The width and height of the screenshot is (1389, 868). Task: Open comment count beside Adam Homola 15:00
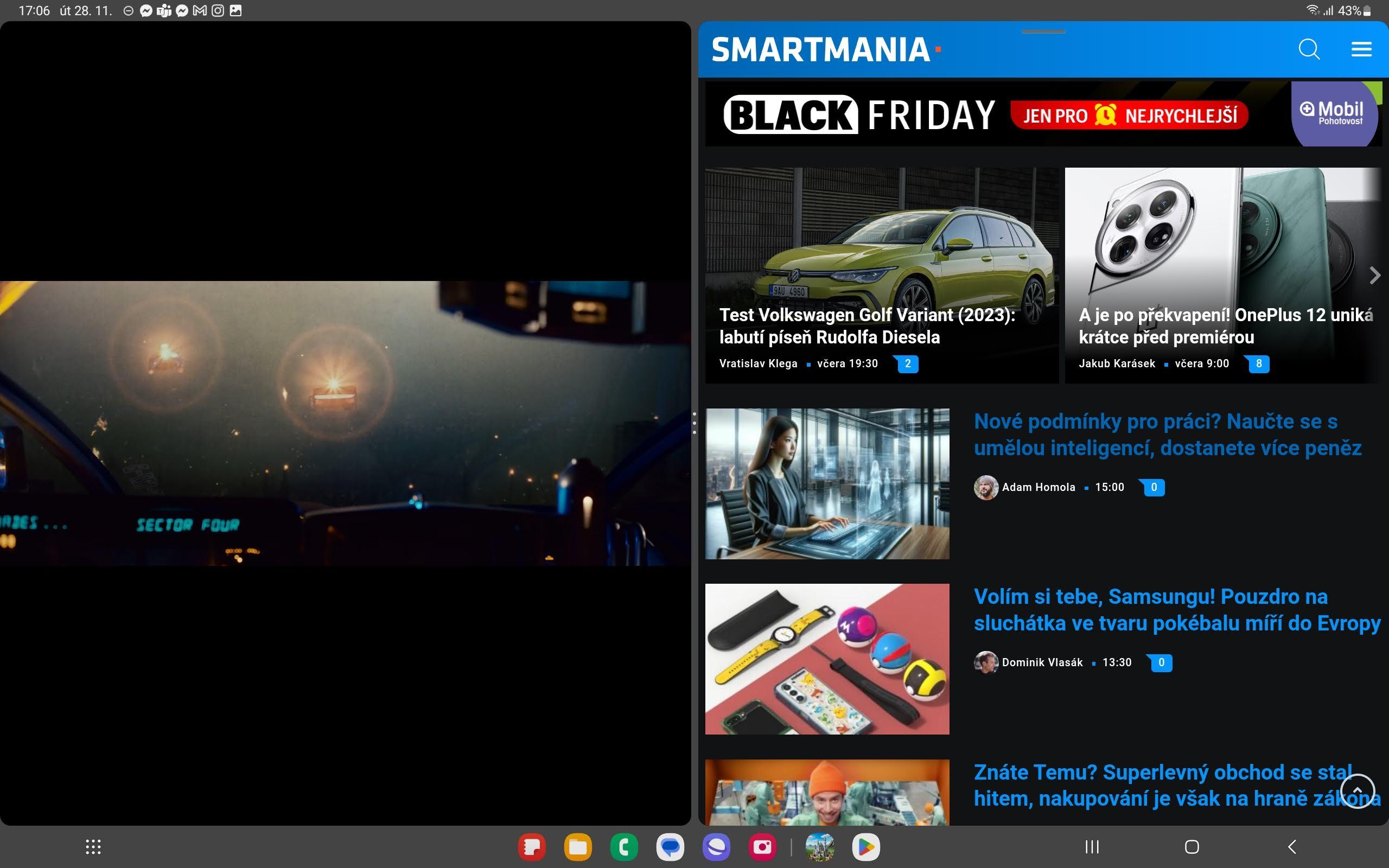point(1154,487)
